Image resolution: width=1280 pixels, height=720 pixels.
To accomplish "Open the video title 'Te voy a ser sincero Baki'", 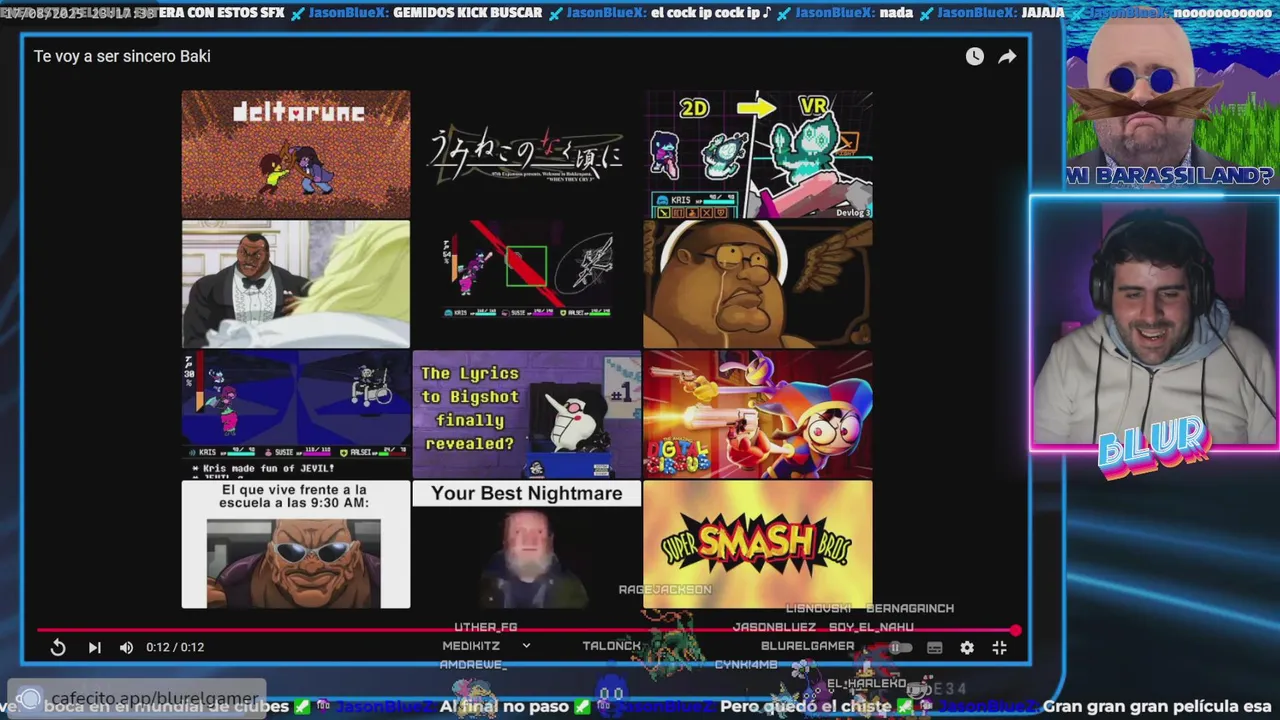I will (122, 57).
